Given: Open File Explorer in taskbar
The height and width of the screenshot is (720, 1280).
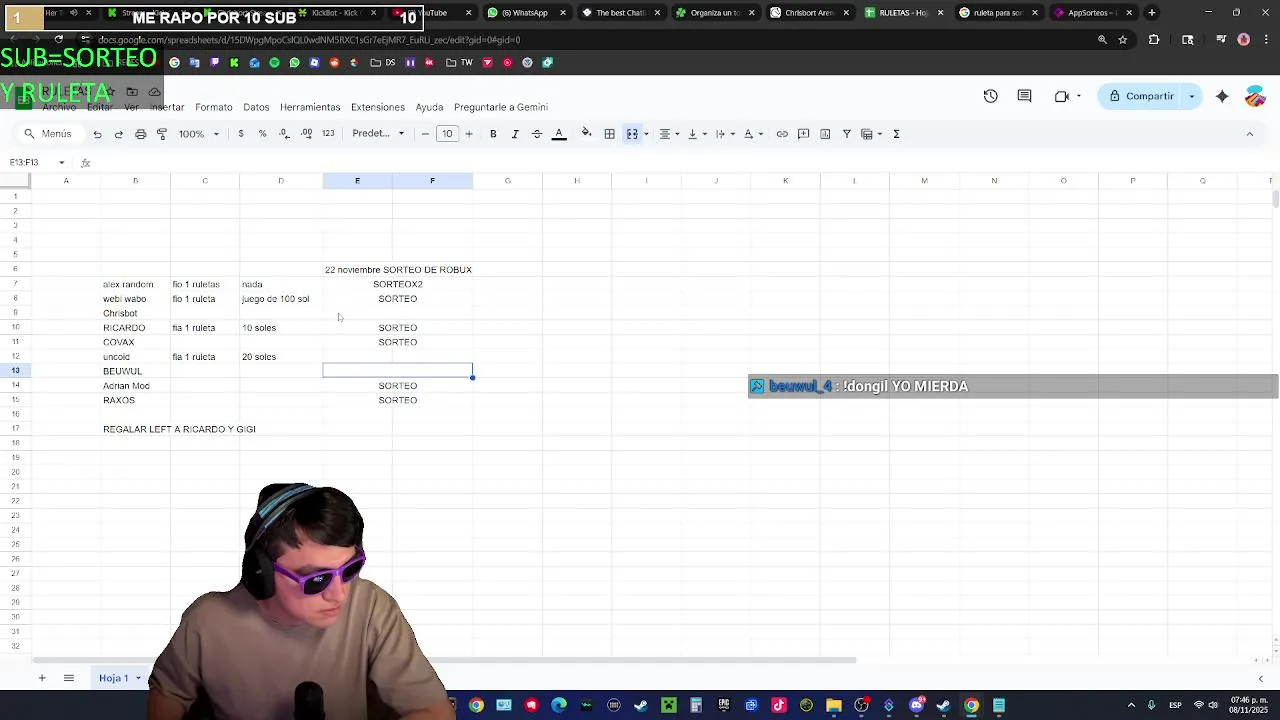Looking at the screenshot, I should point(834,705).
